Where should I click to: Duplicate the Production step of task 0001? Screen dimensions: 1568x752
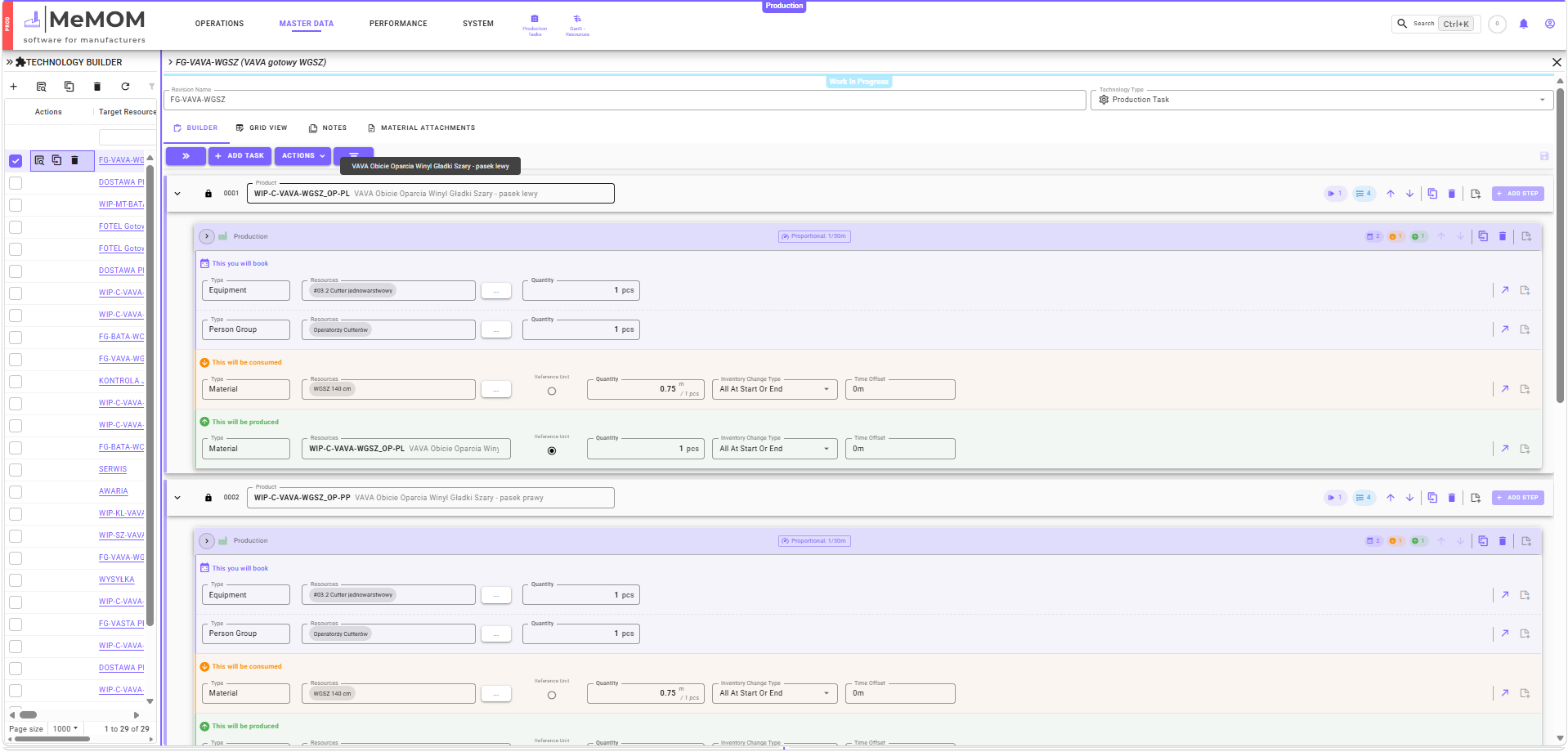point(1483,236)
